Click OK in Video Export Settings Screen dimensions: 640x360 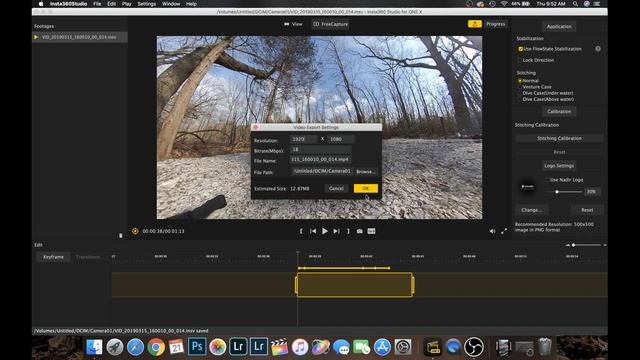[x=366, y=188]
